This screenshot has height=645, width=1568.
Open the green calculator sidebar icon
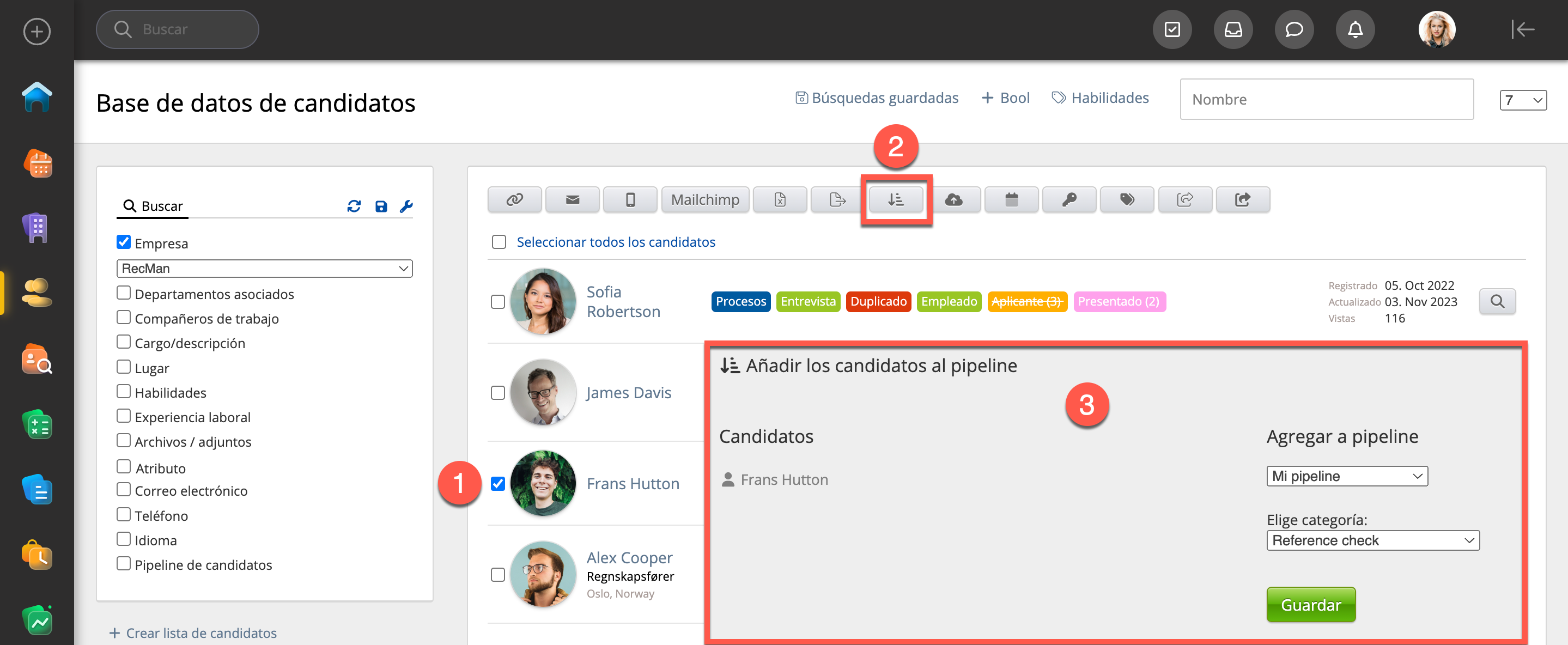click(x=37, y=424)
